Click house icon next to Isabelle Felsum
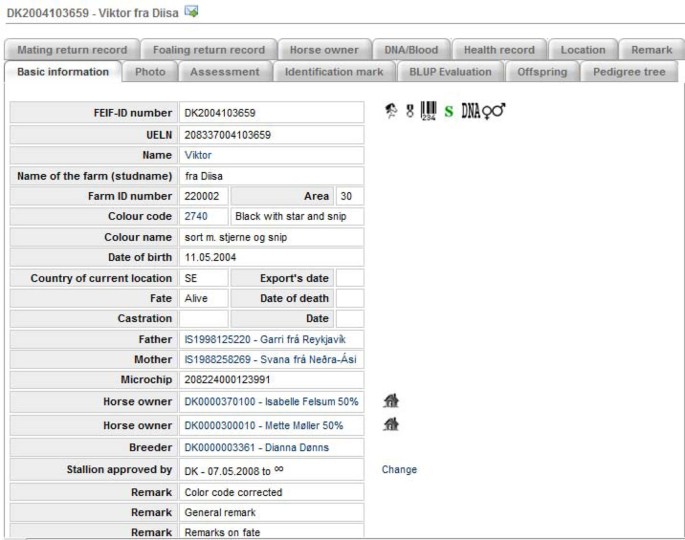 click(392, 401)
